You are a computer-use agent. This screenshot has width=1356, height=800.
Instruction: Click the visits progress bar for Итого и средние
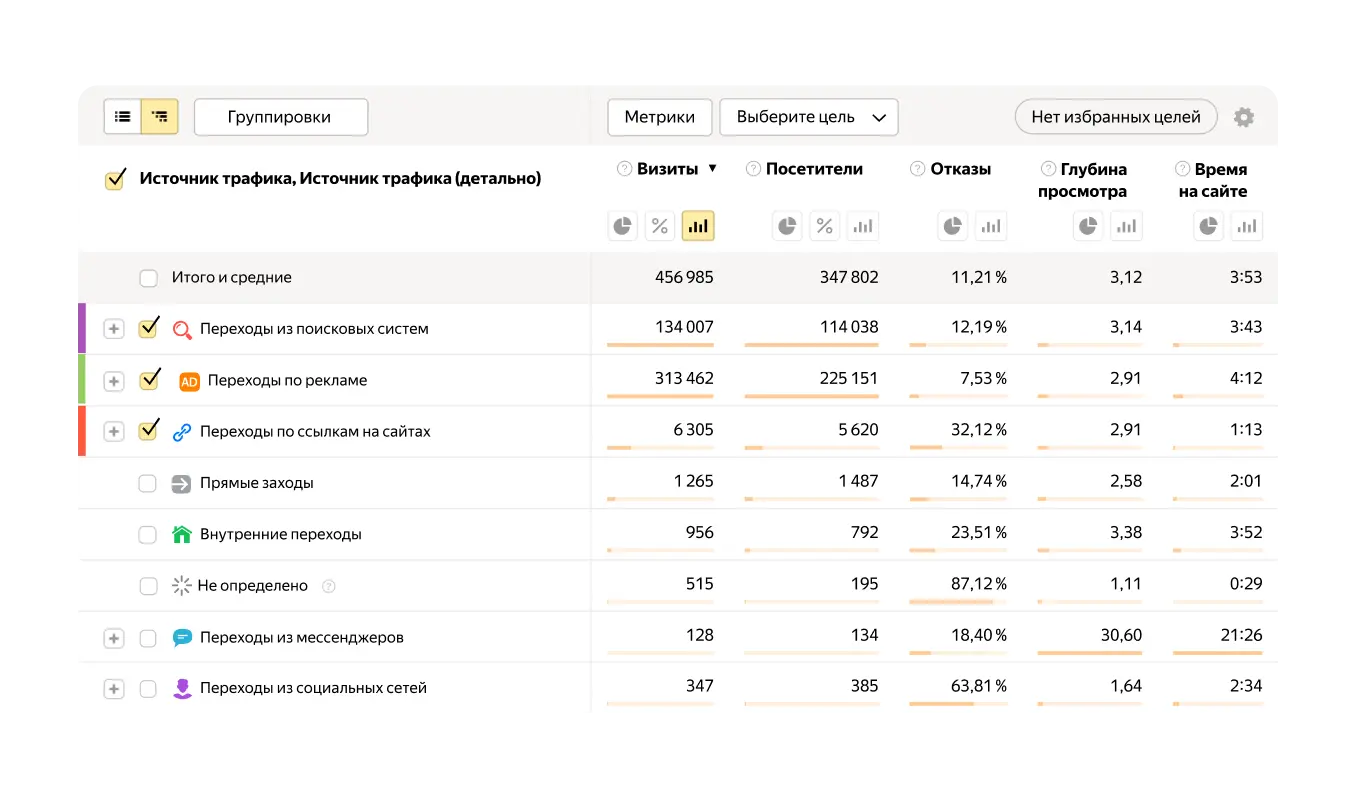[660, 292]
